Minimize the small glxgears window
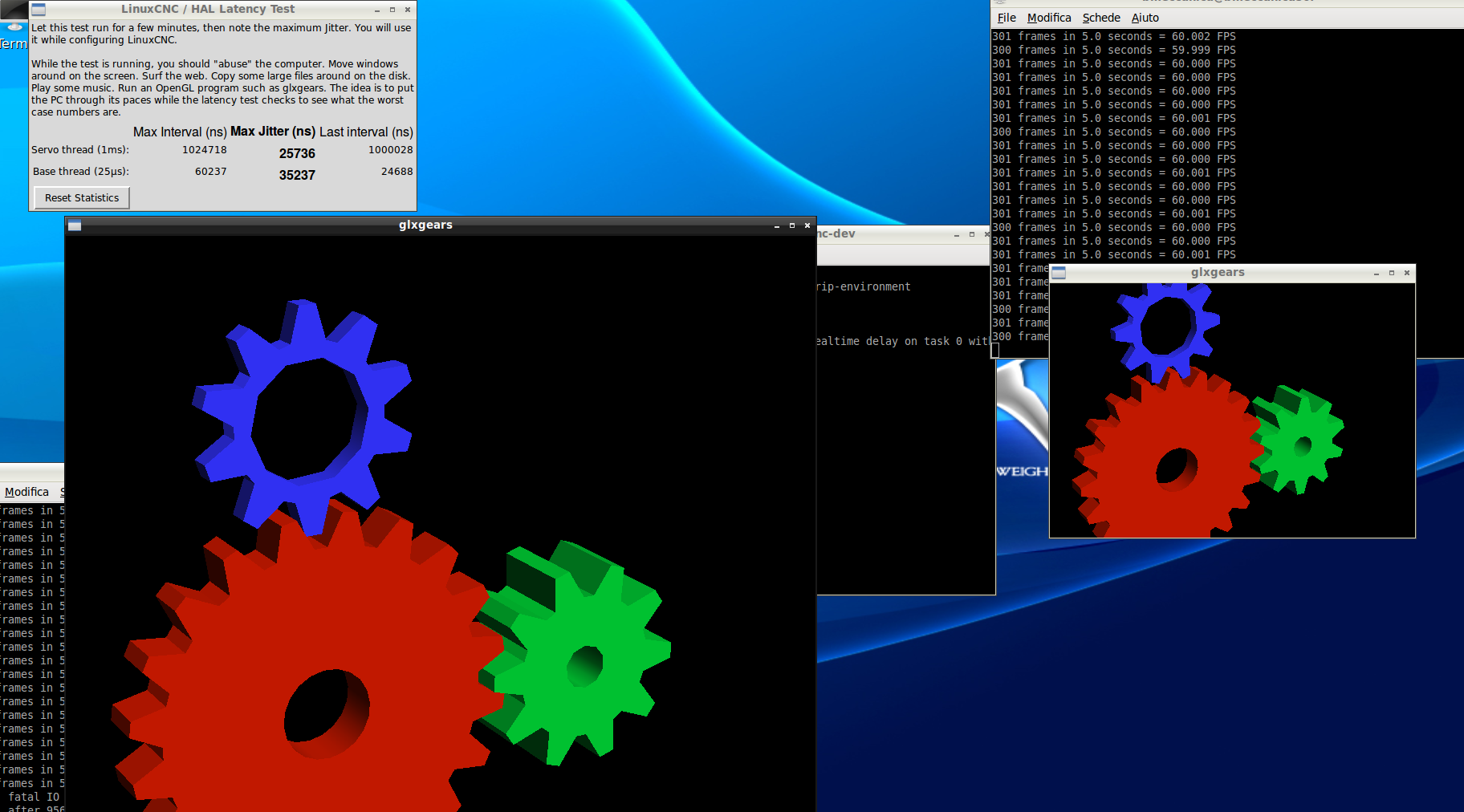This screenshot has width=1464, height=812. tap(1377, 273)
